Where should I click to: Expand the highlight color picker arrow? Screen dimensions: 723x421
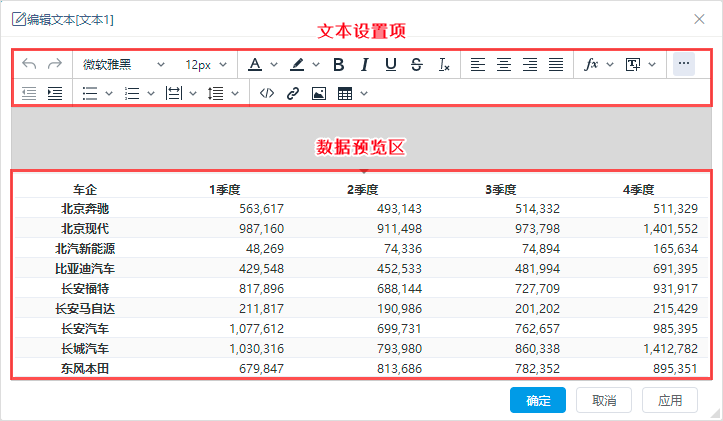[316, 65]
